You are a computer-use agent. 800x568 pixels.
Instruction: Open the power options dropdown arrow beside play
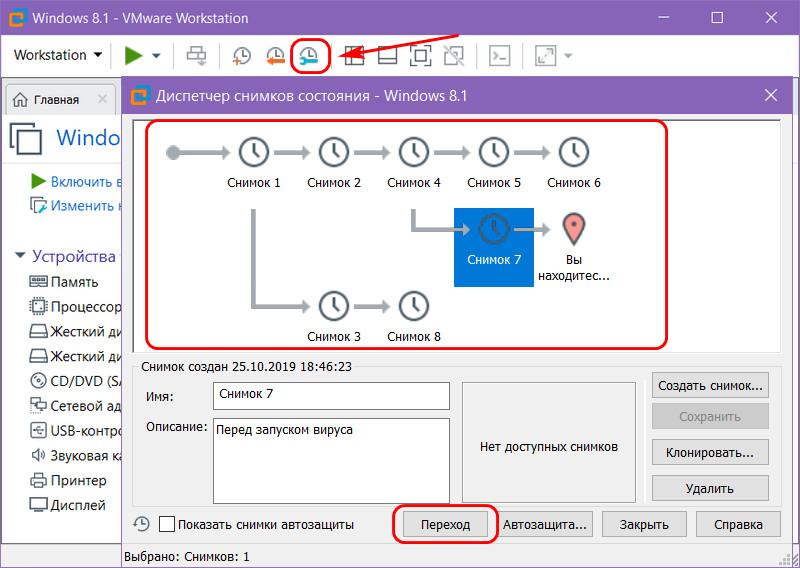coord(157,56)
